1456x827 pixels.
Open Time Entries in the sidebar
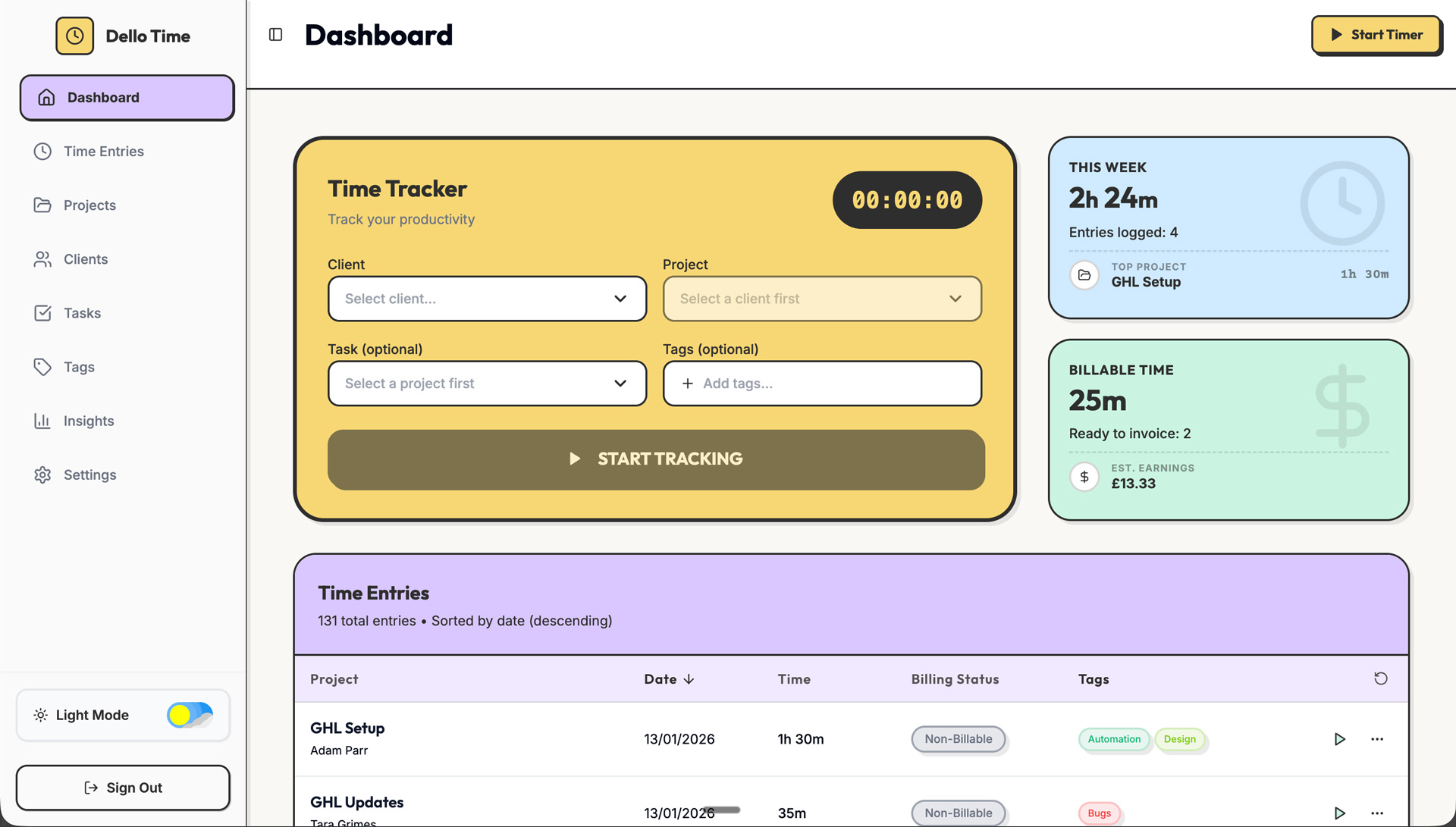coord(104,152)
